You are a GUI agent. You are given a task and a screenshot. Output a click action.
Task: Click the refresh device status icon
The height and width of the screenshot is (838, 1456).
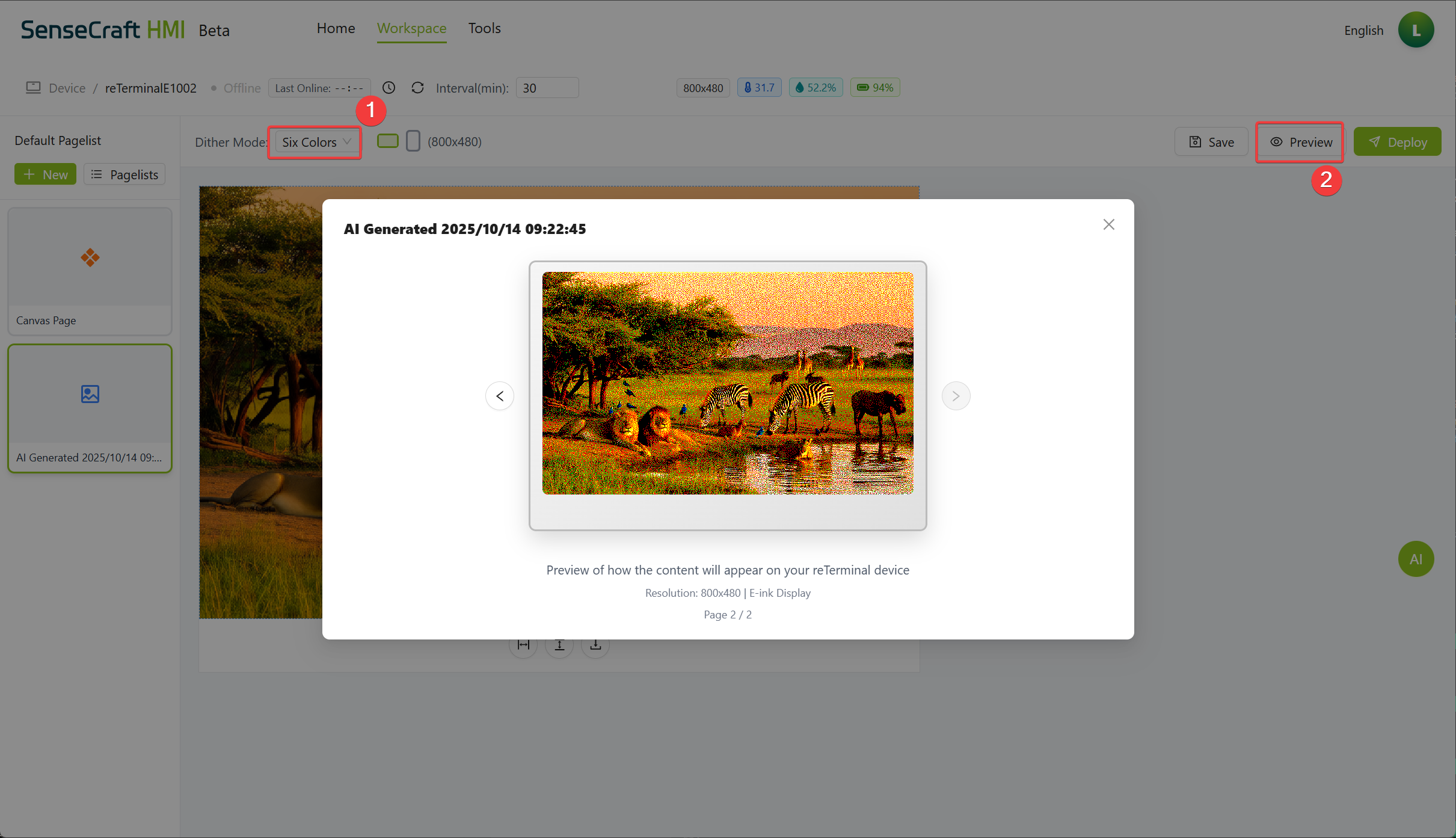[x=417, y=88]
